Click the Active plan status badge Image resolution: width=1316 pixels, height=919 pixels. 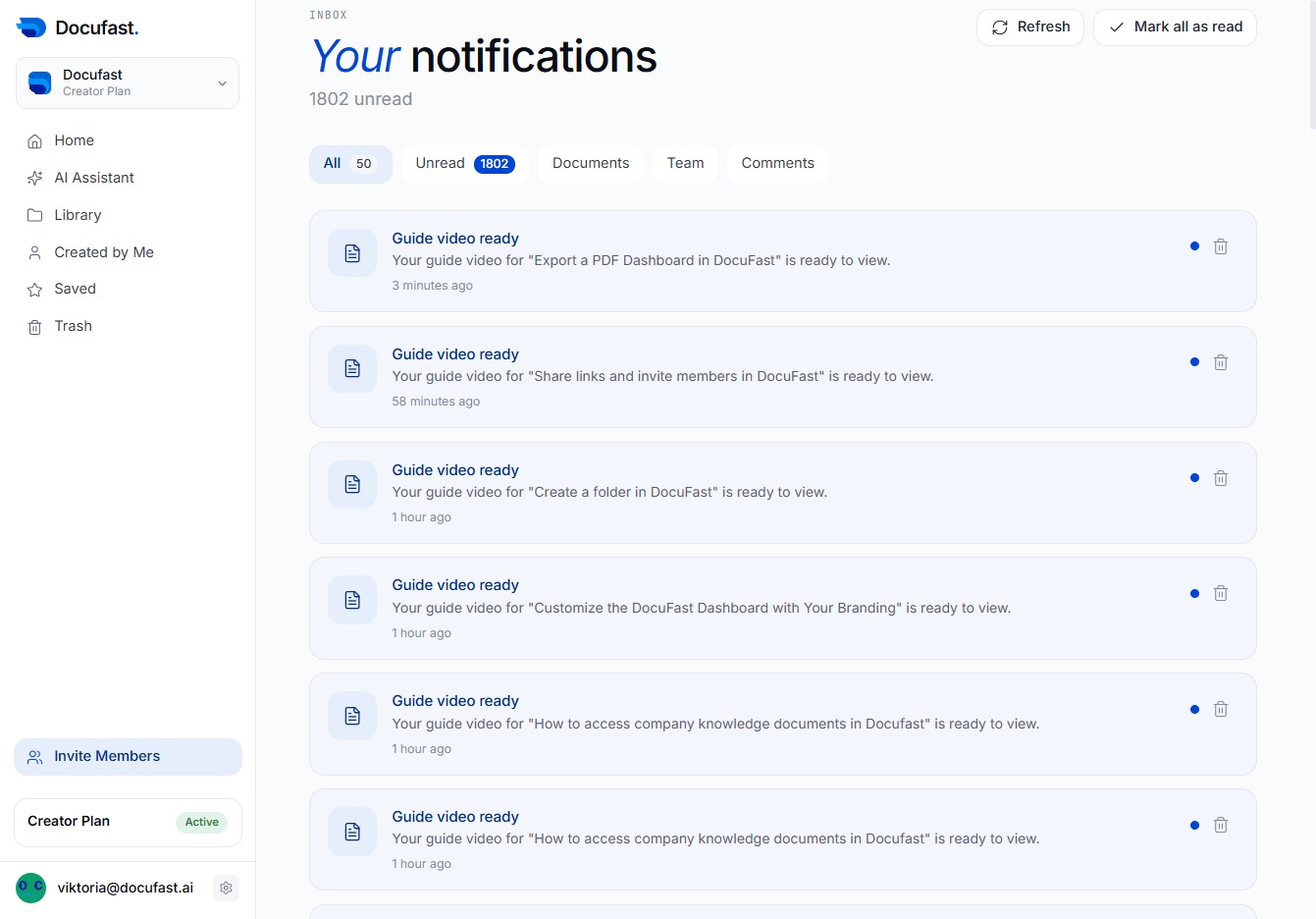[201, 823]
